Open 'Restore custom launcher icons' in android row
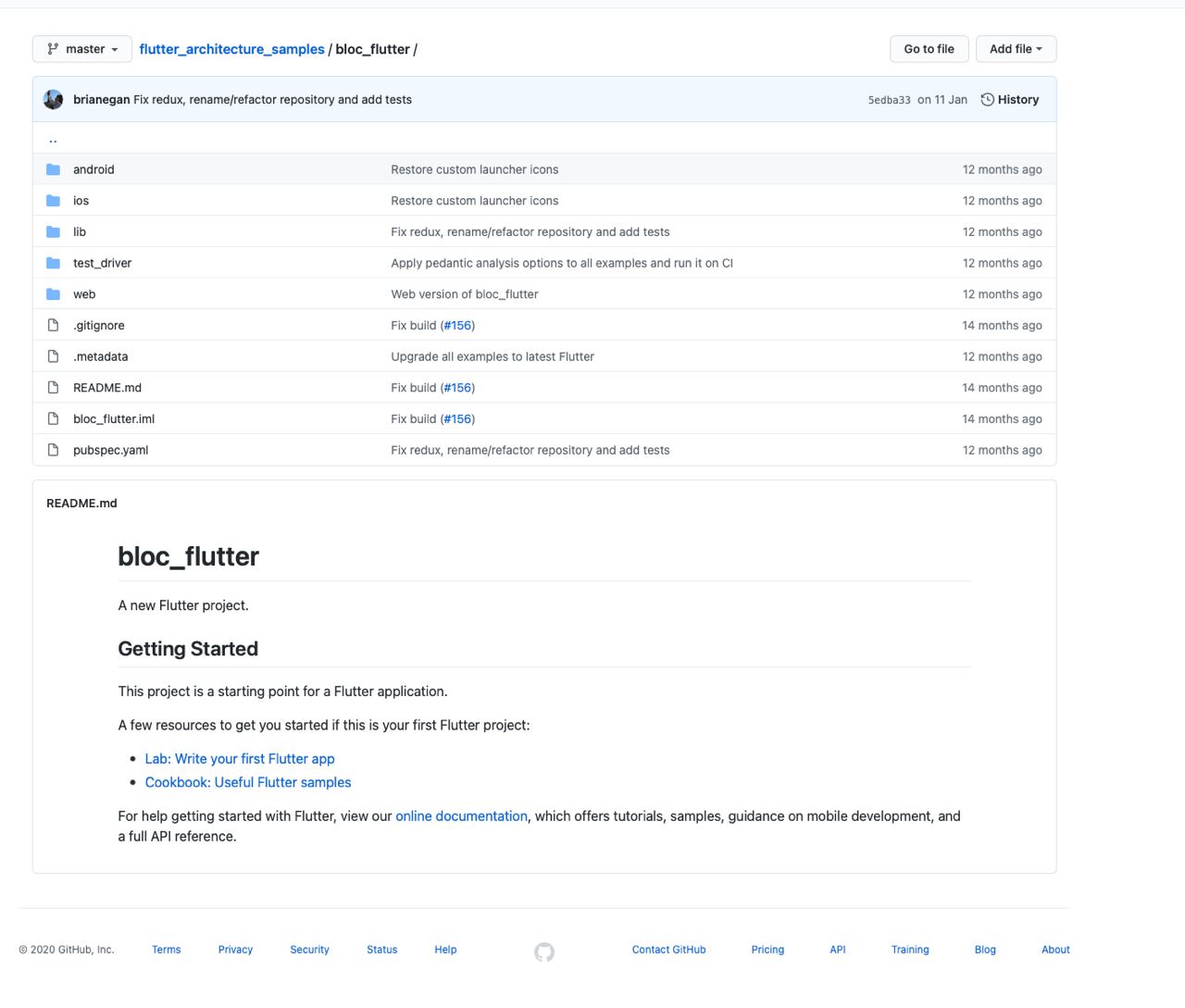The height and width of the screenshot is (1008, 1185). [475, 169]
